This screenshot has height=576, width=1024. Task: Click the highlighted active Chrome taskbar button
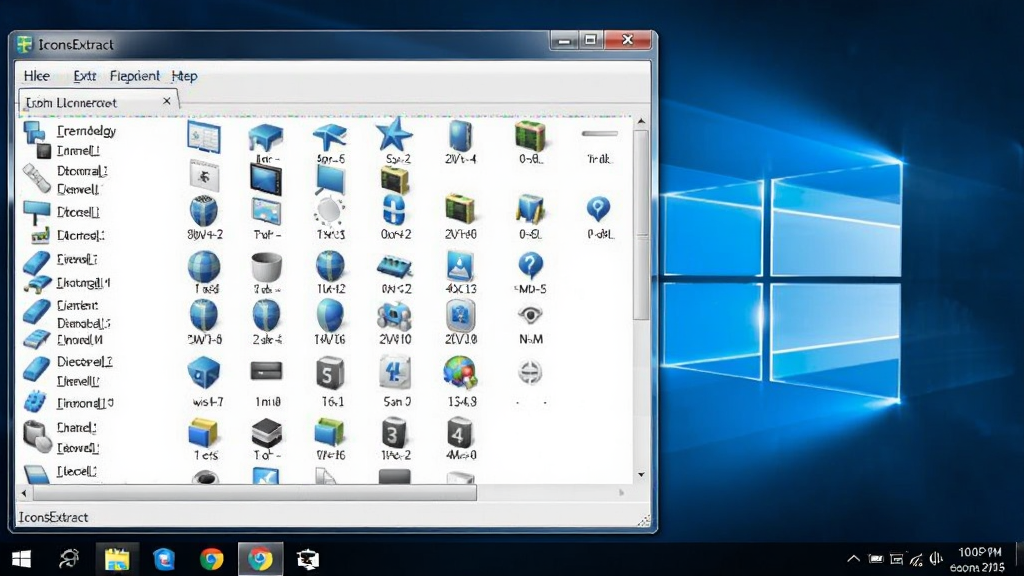click(x=260, y=559)
